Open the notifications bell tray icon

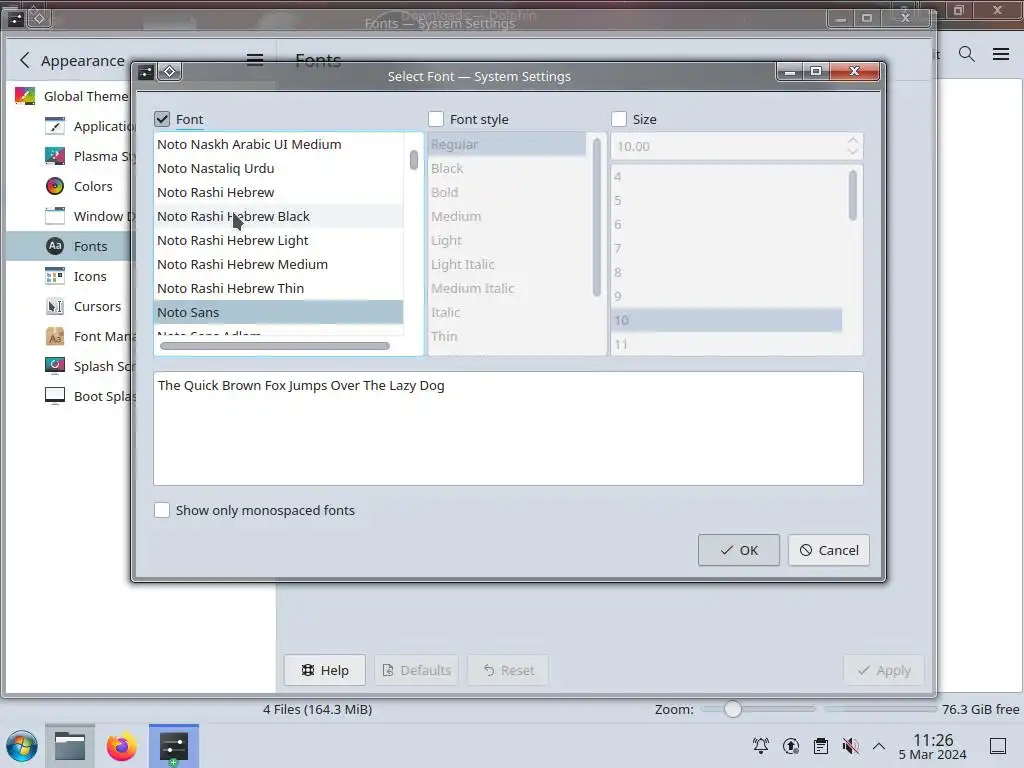tap(761, 745)
